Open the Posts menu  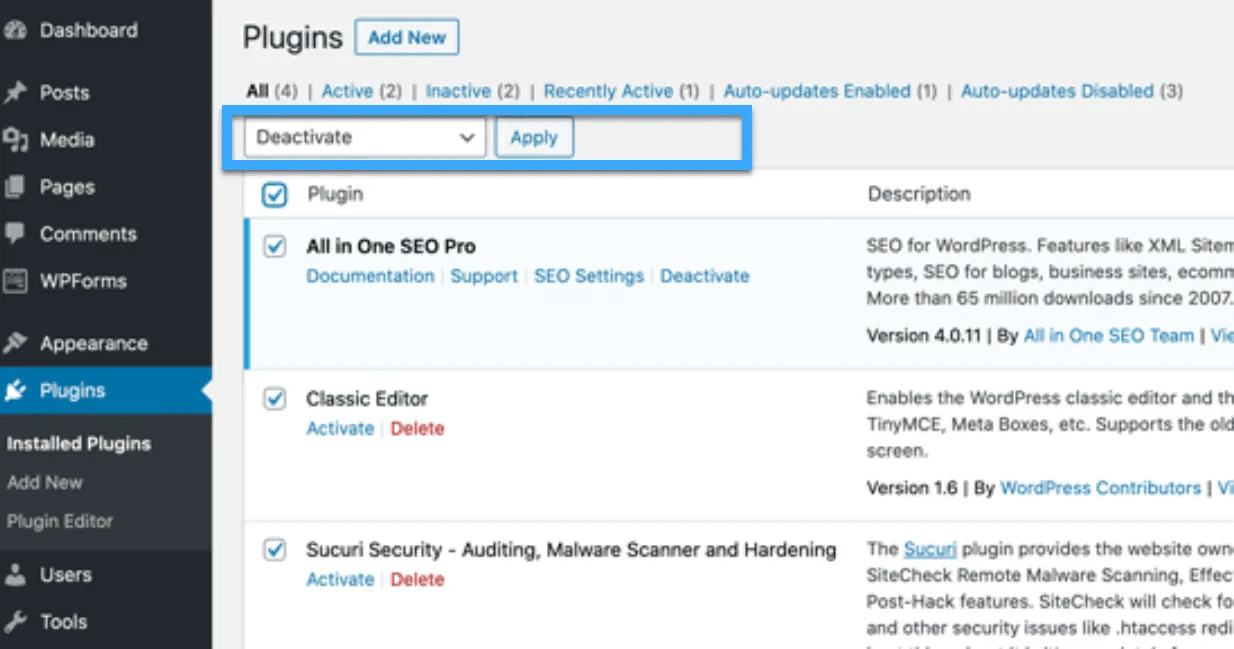[x=64, y=93]
